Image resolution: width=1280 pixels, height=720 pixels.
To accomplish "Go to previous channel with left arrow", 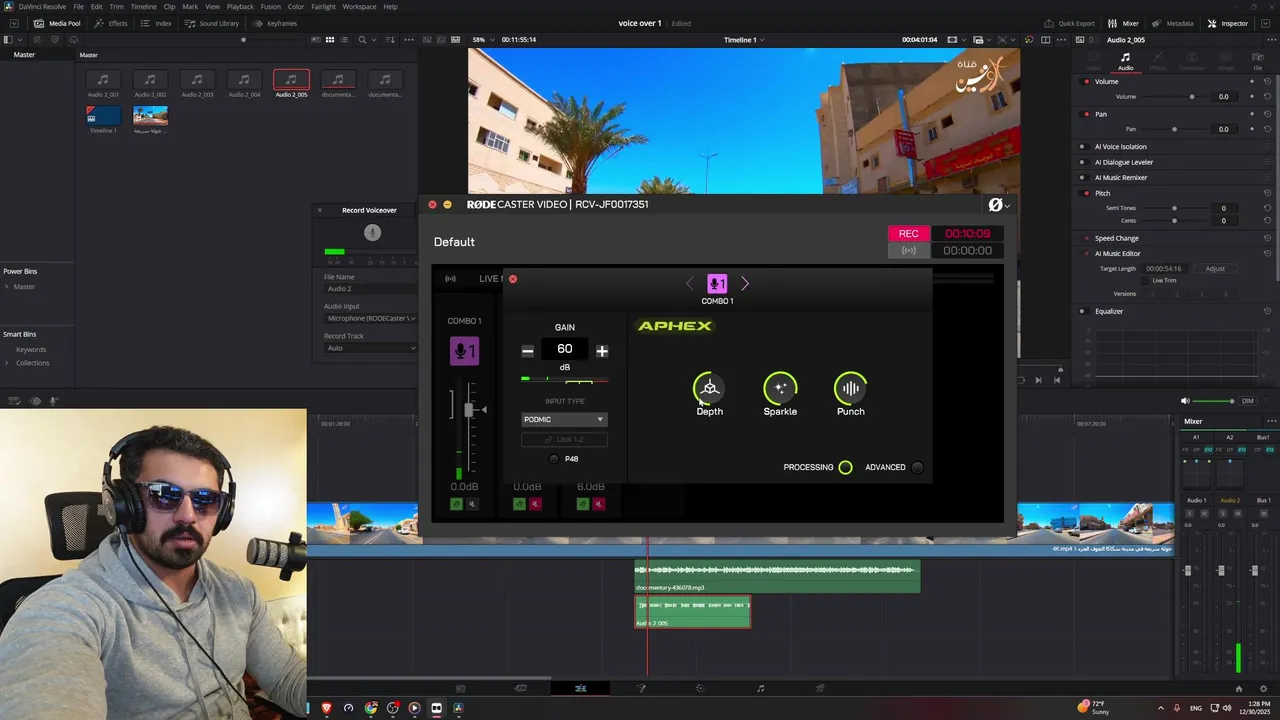I will pos(689,284).
